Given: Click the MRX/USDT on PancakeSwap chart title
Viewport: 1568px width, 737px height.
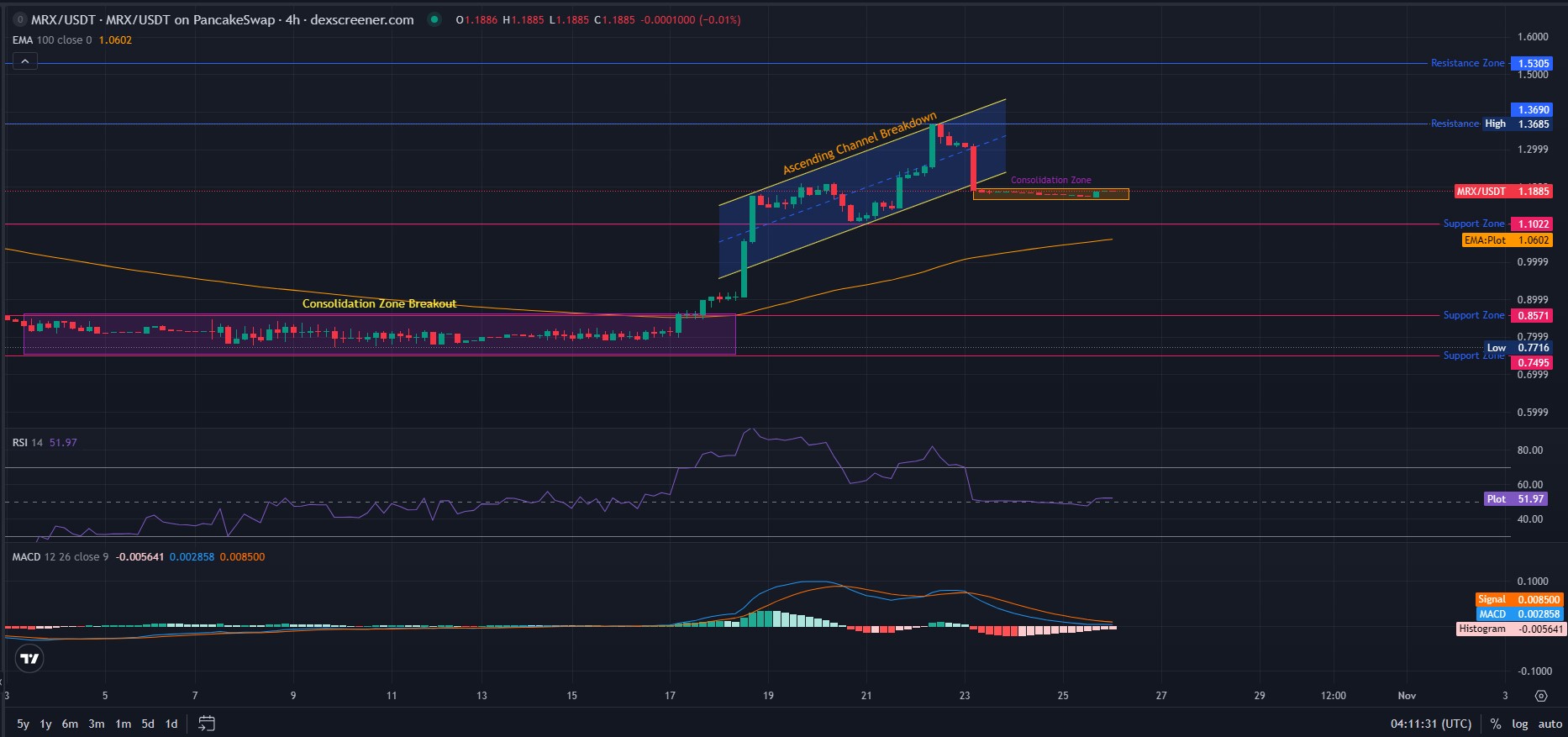Looking at the screenshot, I should [223, 19].
